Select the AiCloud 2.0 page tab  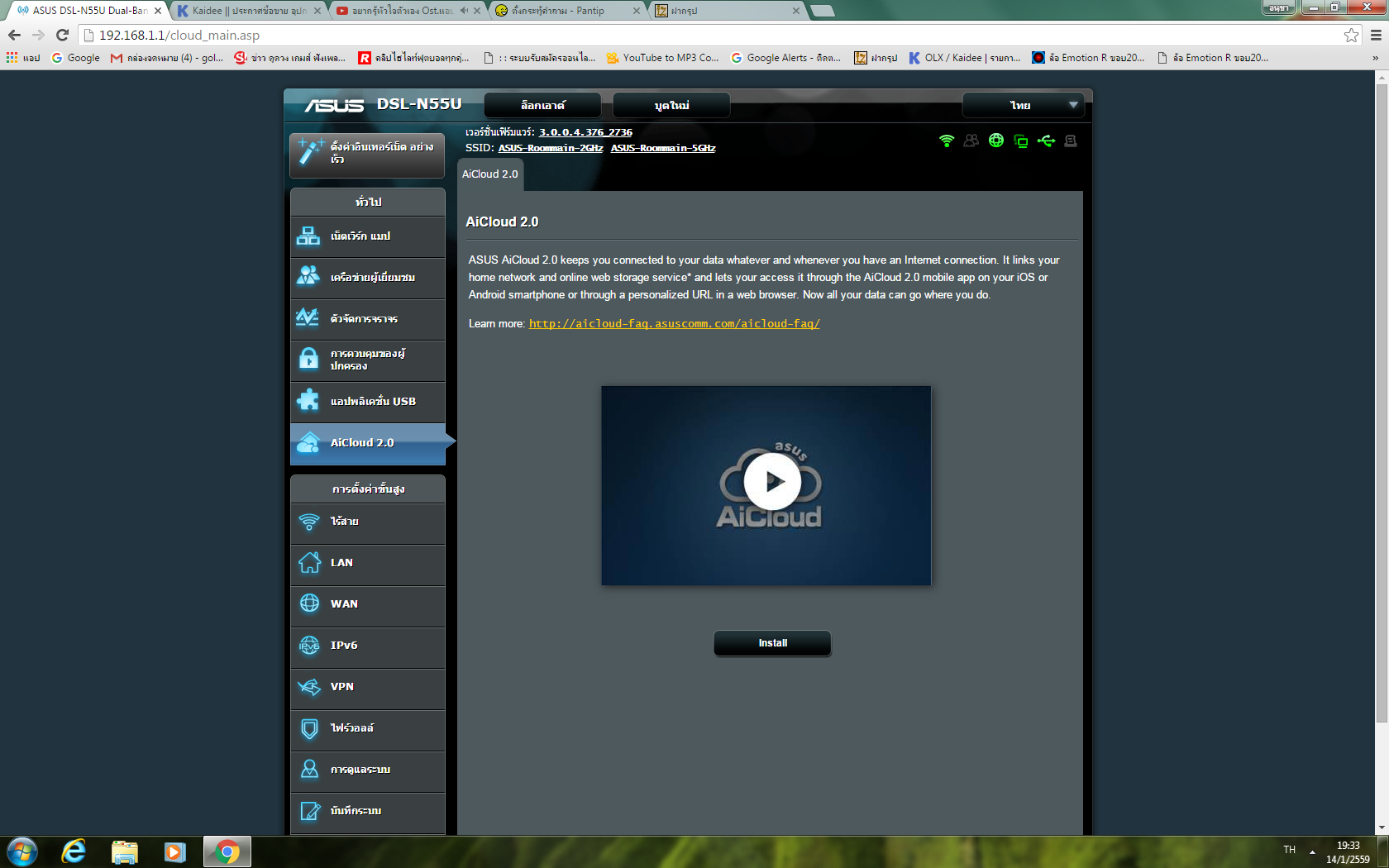(490, 174)
